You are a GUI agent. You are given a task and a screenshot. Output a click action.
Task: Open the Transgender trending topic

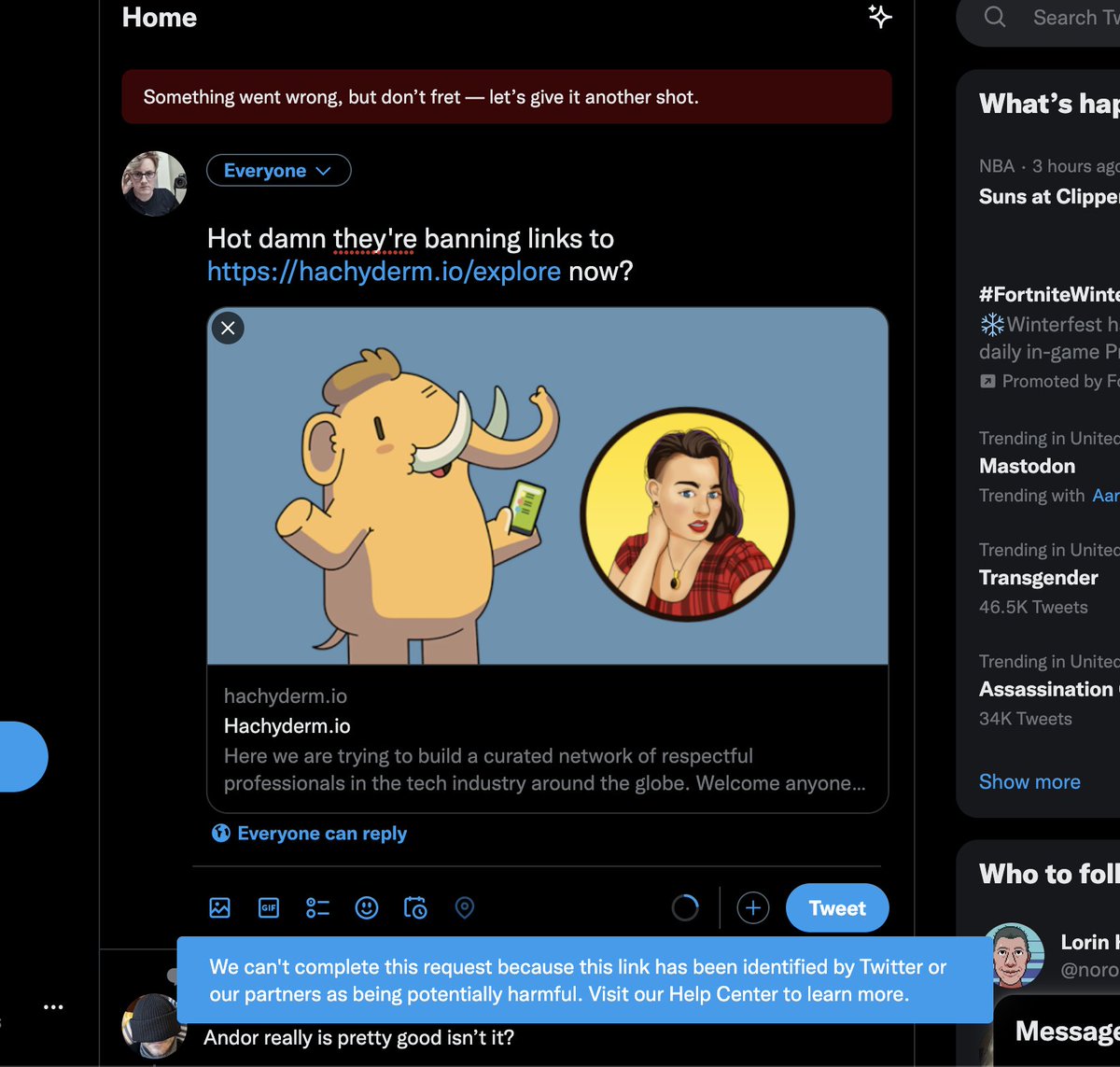point(1038,577)
